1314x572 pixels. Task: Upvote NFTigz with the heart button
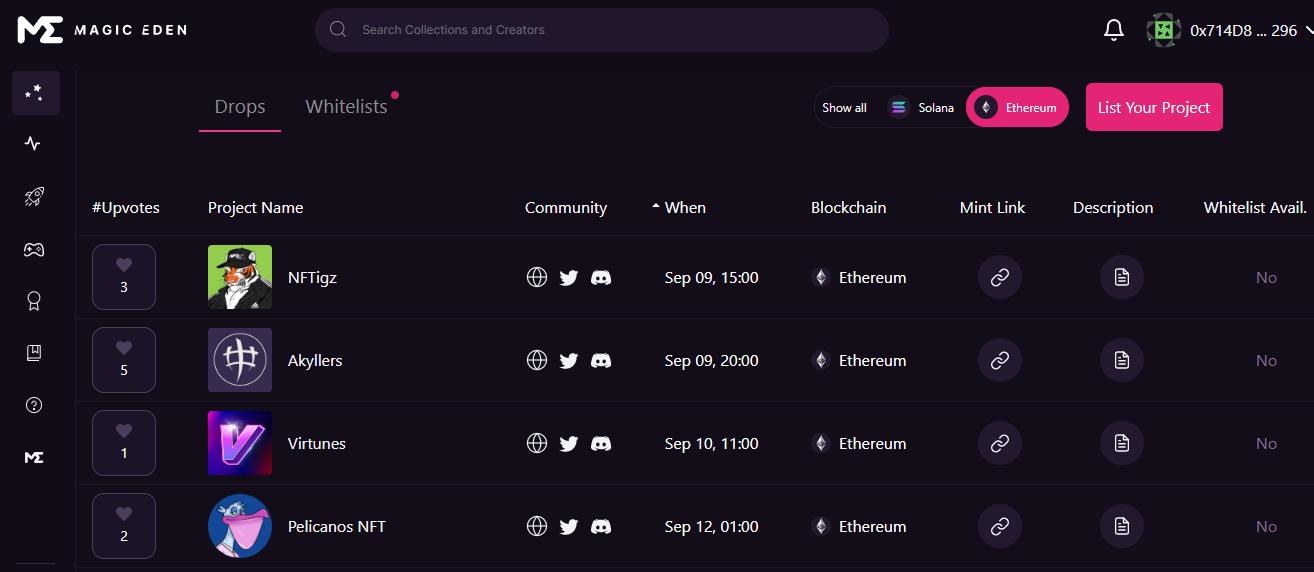pyautogui.click(x=124, y=277)
